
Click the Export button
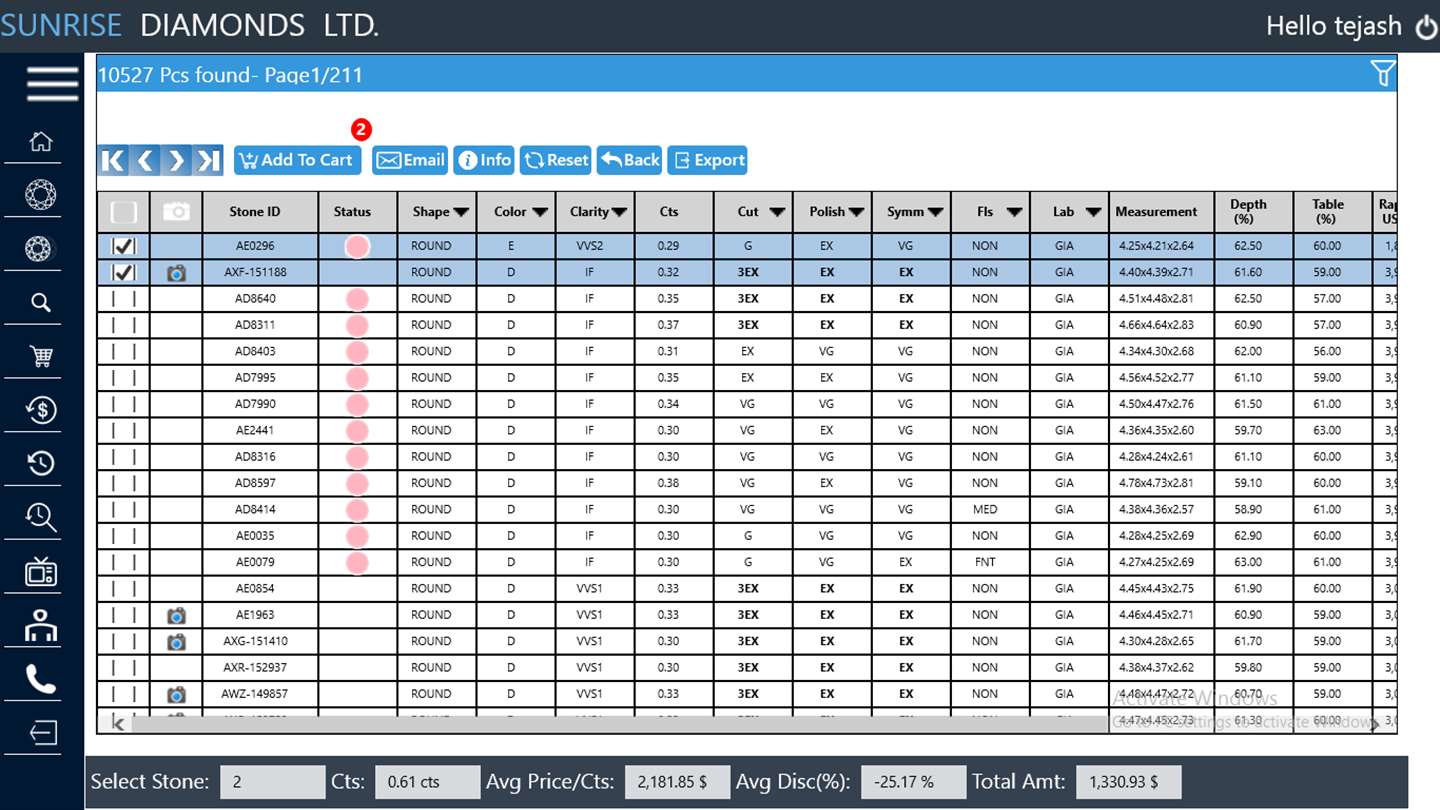tap(707, 160)
